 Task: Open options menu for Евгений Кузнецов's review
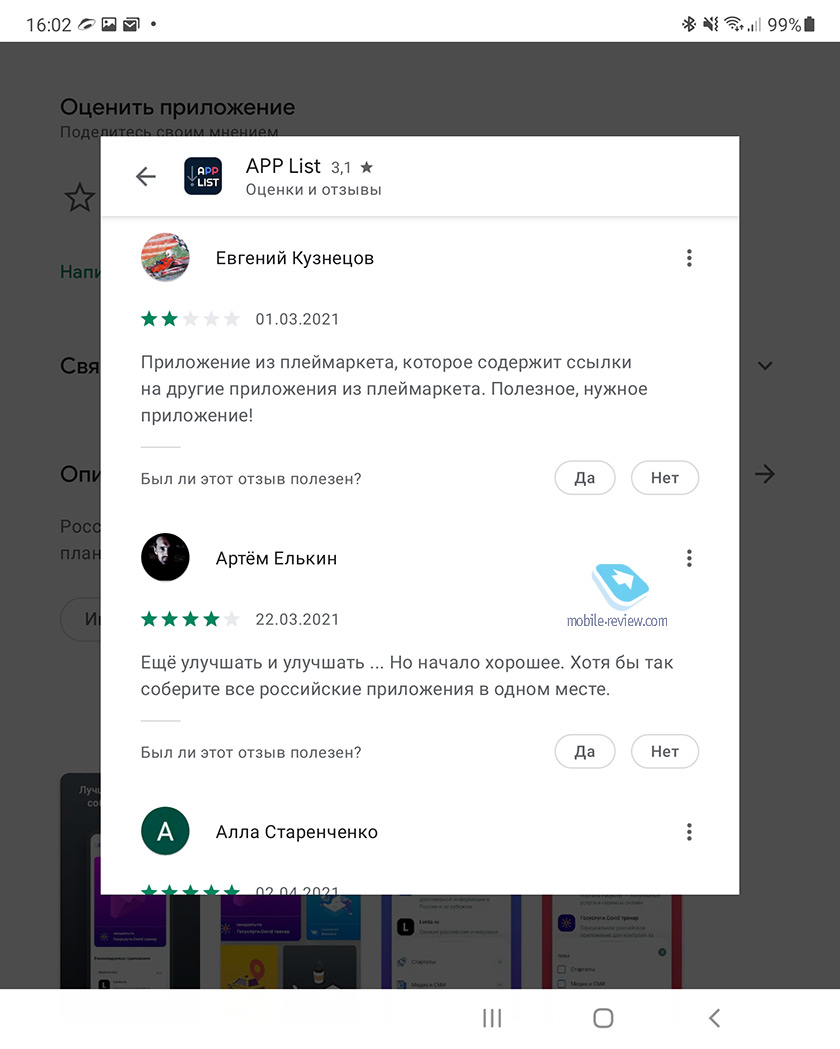(689, 258)
